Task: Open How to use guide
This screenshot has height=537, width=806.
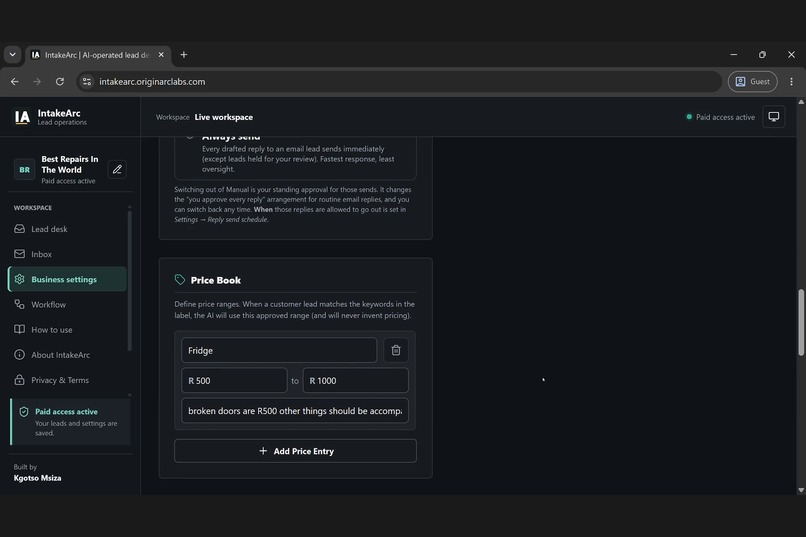Action: pyautogui.click(x=67, y=330)
